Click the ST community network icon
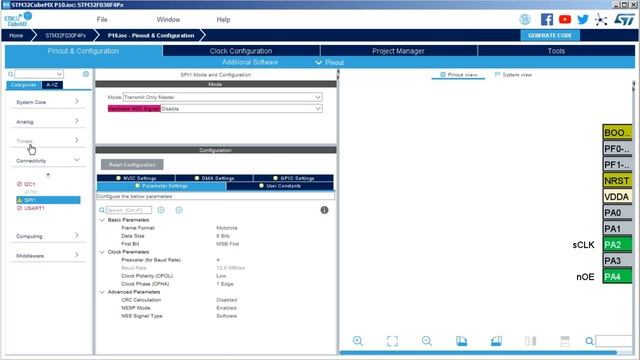This screenshot has height=360, width=640. coord(601,19)
